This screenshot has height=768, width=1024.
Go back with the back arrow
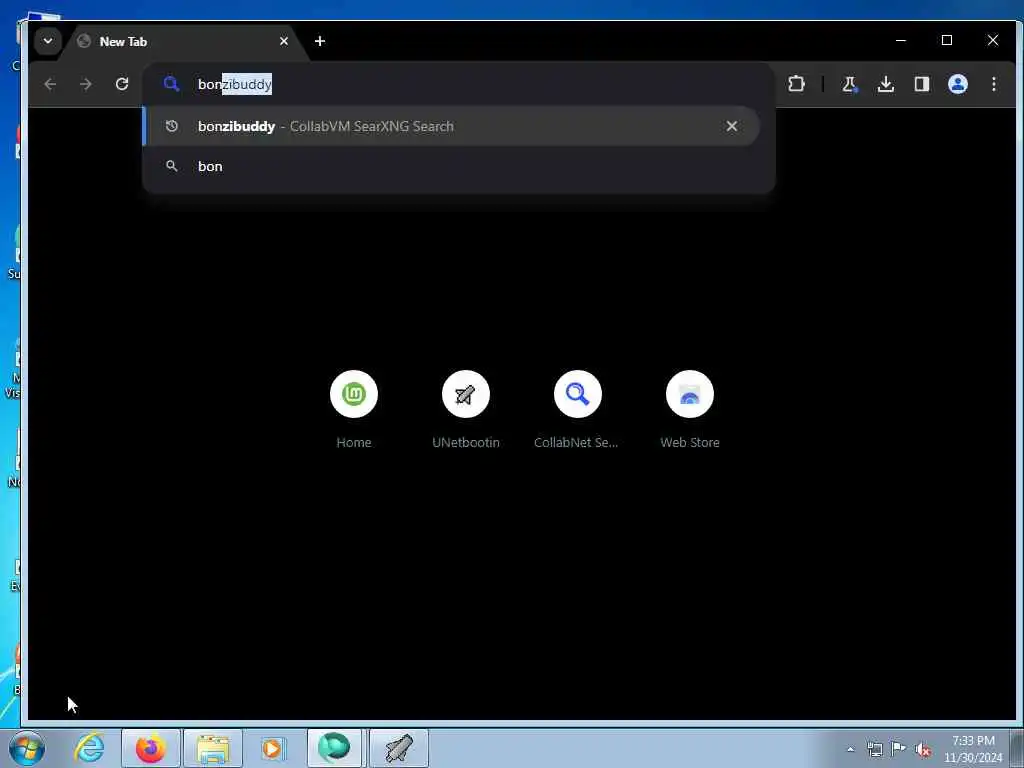[50, 84]
